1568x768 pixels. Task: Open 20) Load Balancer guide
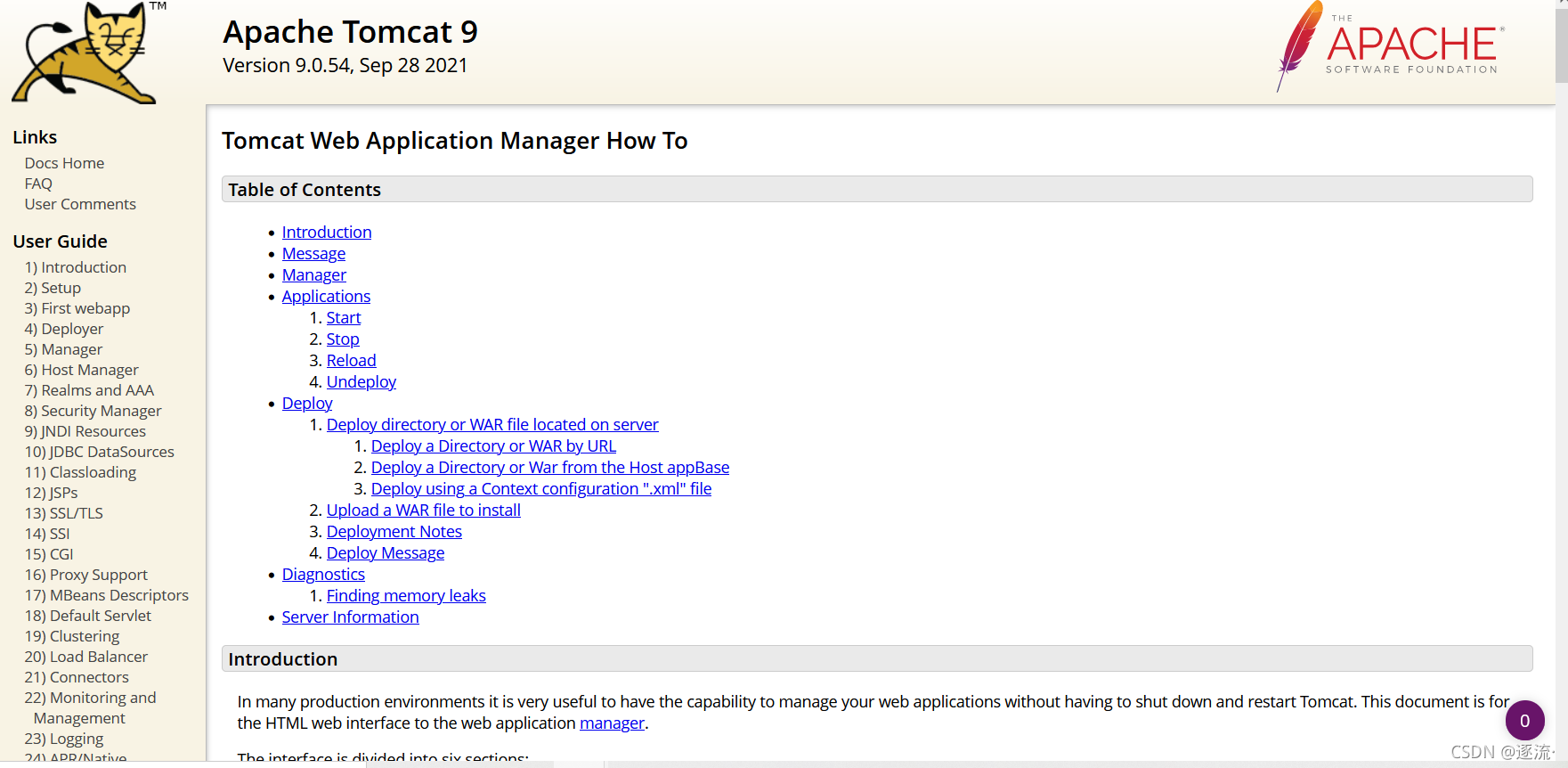click(x=86, y=657)
